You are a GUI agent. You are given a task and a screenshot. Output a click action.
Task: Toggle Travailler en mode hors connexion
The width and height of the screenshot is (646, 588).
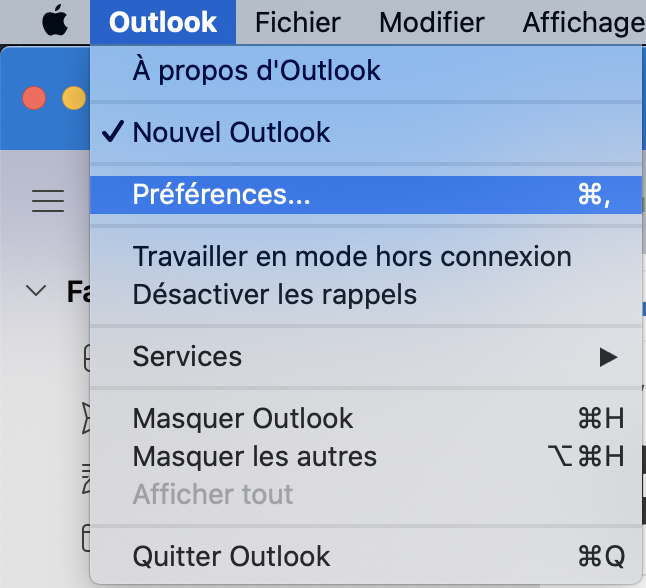coord(352,256)
